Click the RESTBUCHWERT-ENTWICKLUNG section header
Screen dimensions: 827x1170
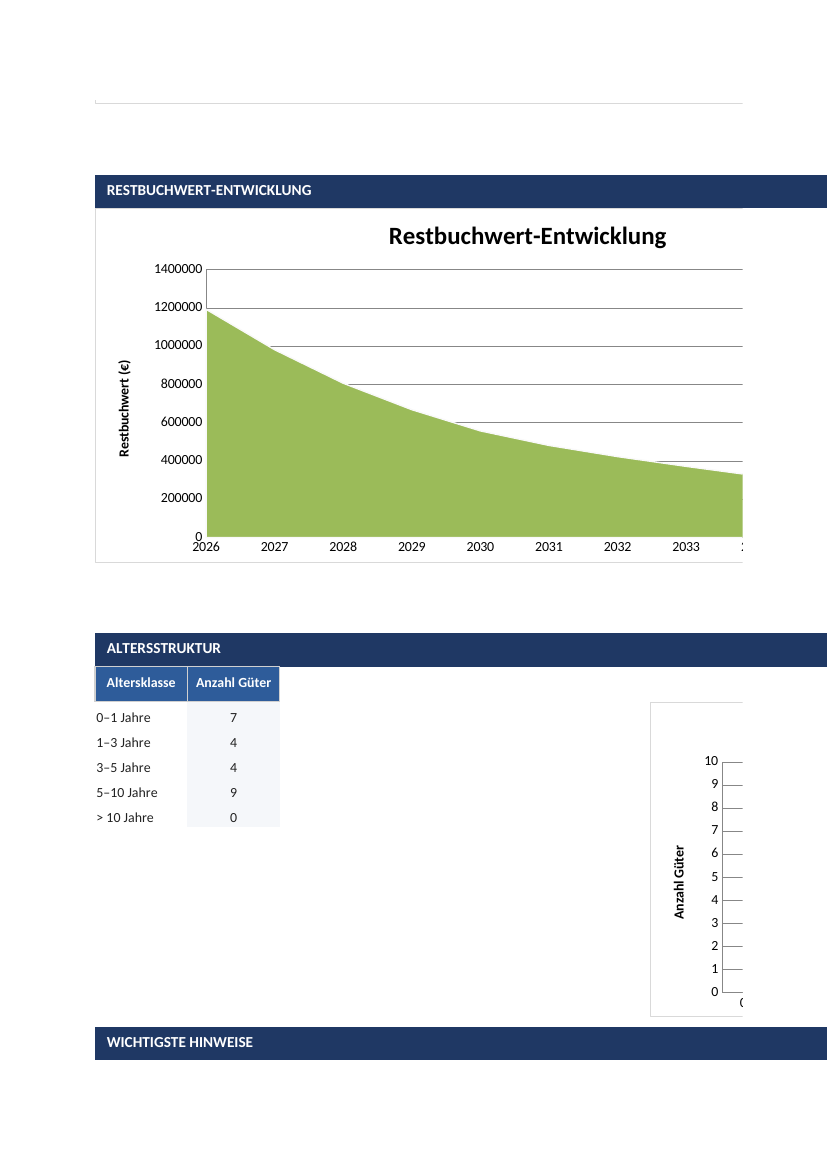click(461, 191)
